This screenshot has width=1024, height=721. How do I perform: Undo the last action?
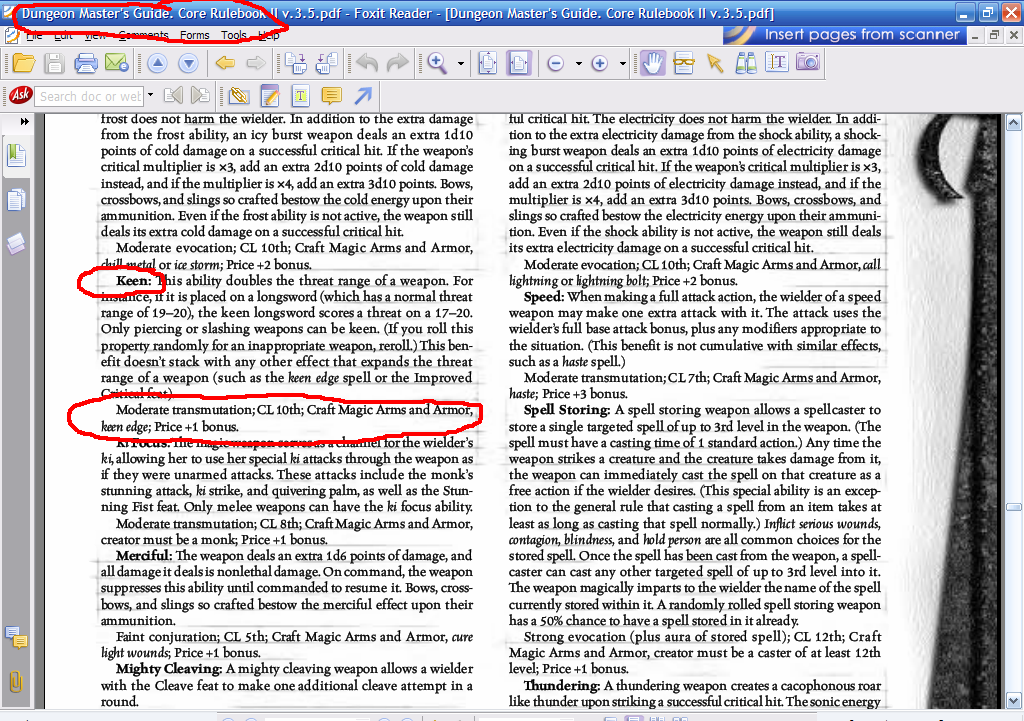coord(366,63)
